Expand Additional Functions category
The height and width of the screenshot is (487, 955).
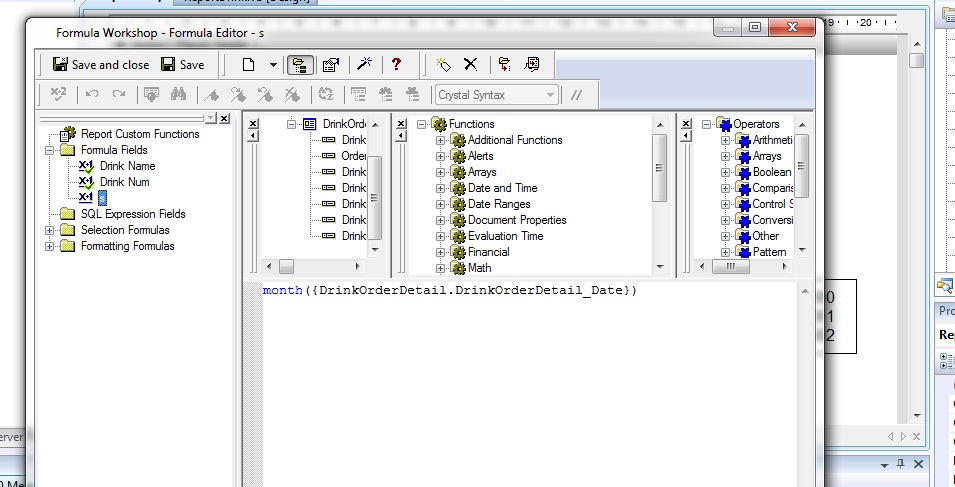pos(440,141)
